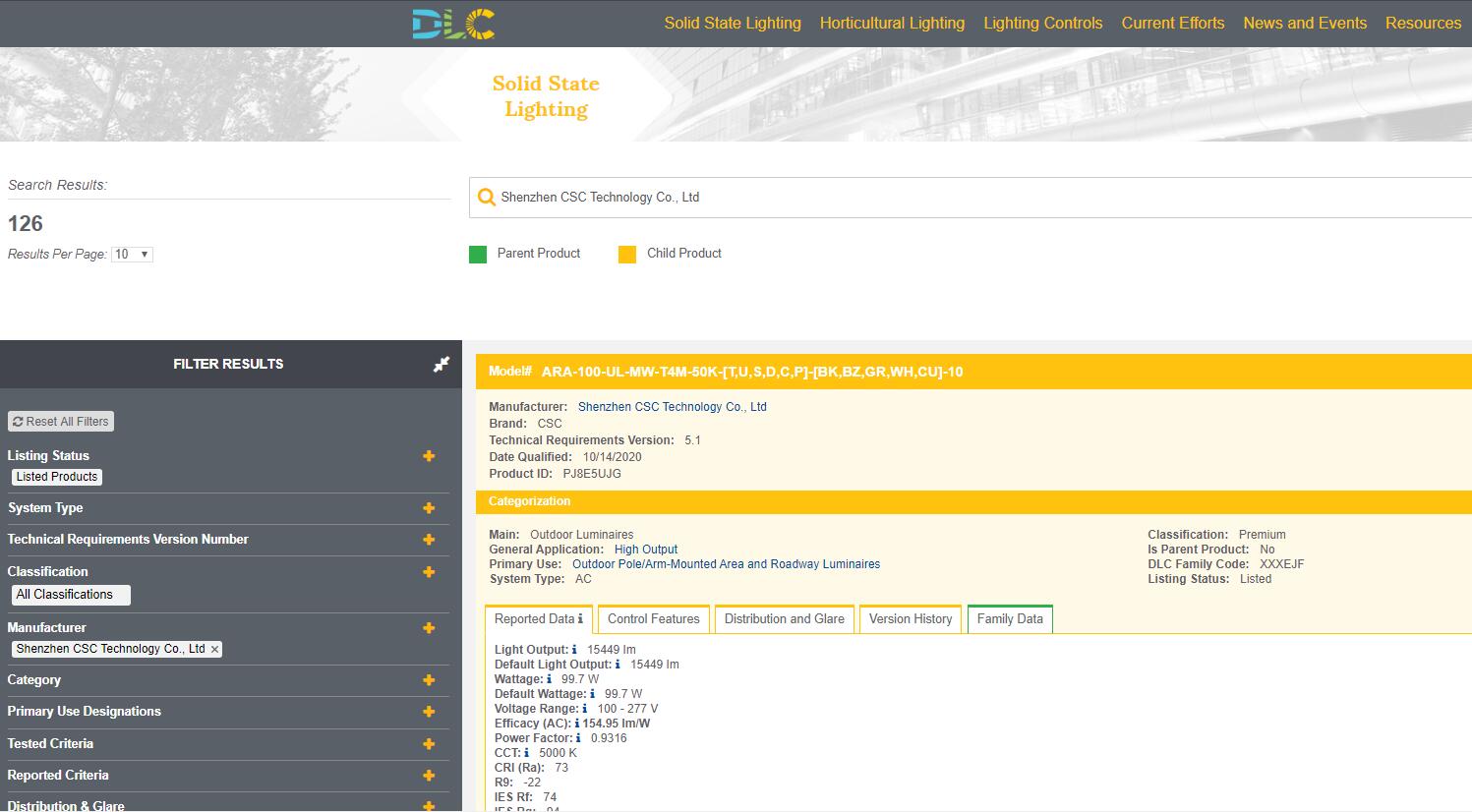This screenshot has height=812, width=1472.
Task: Expand the Listing Status filter
Action: tap(429, 456)
